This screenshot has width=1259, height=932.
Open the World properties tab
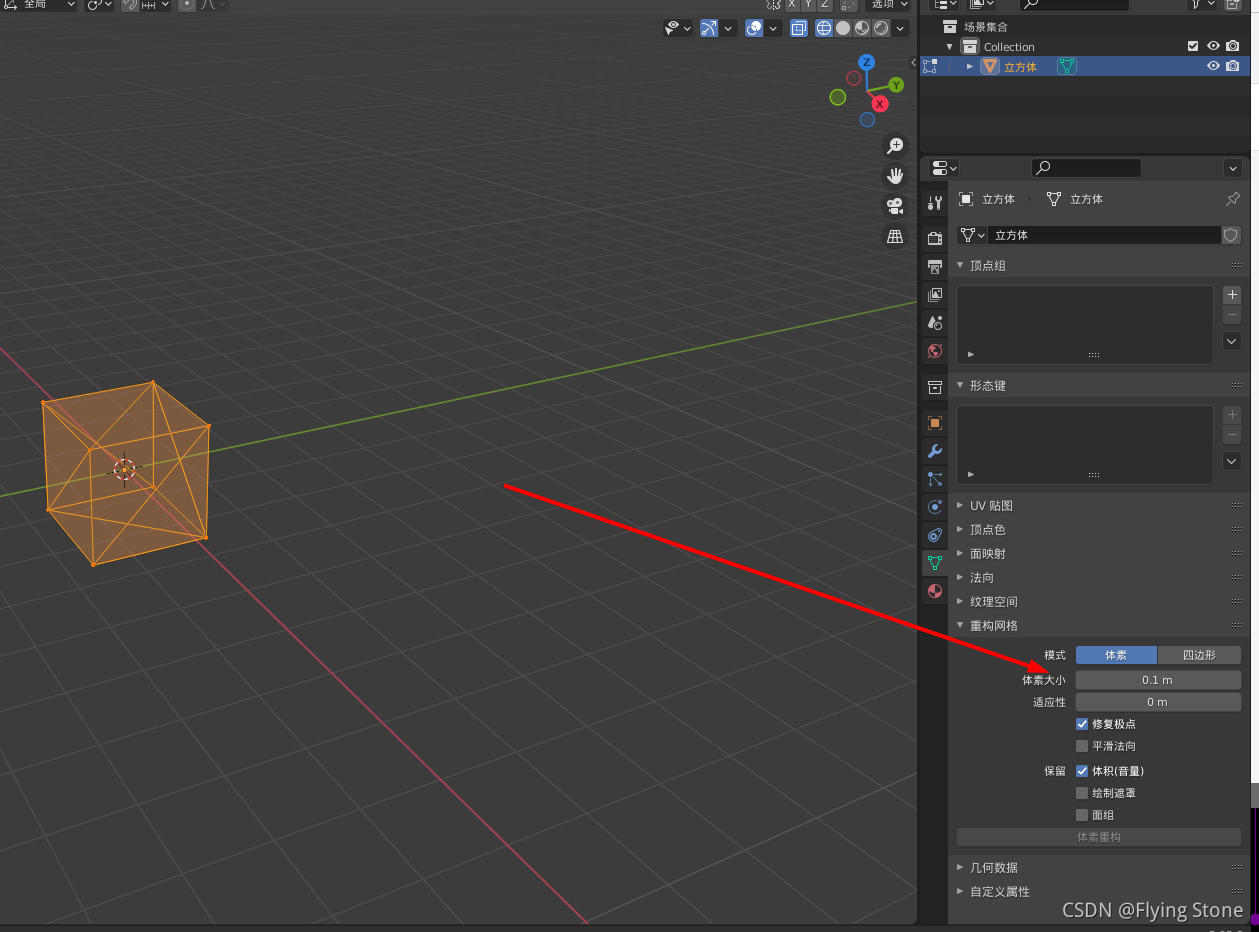coord(935,351)
